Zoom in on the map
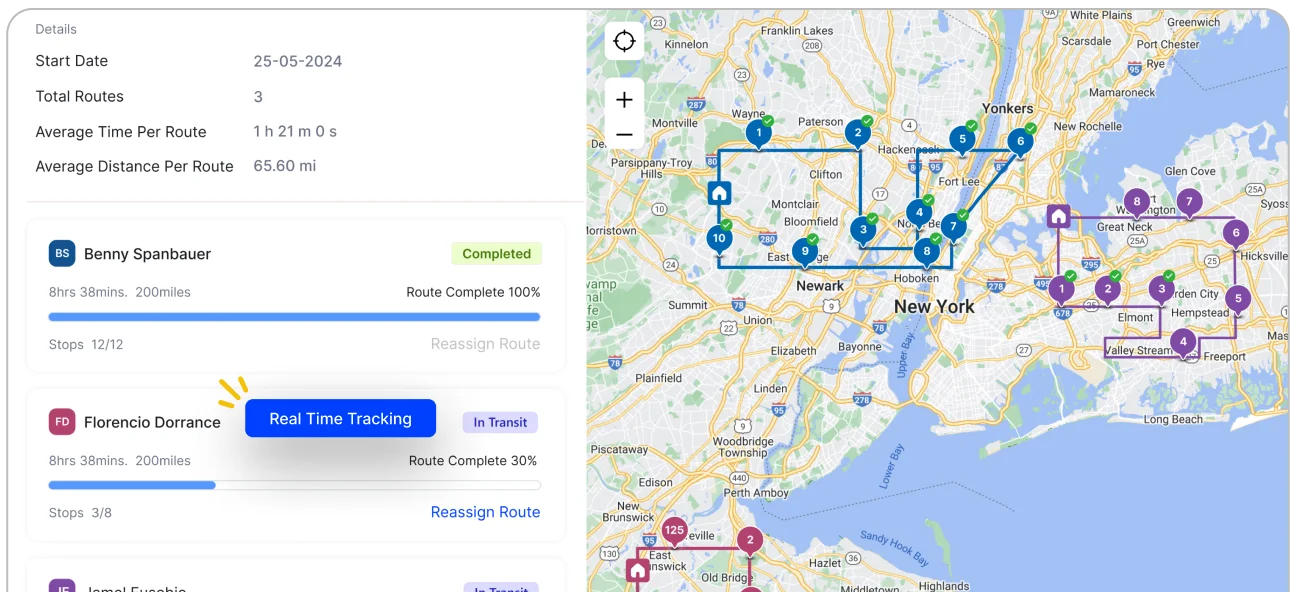Screen dimensions: 1296x592 pos(624,100)
